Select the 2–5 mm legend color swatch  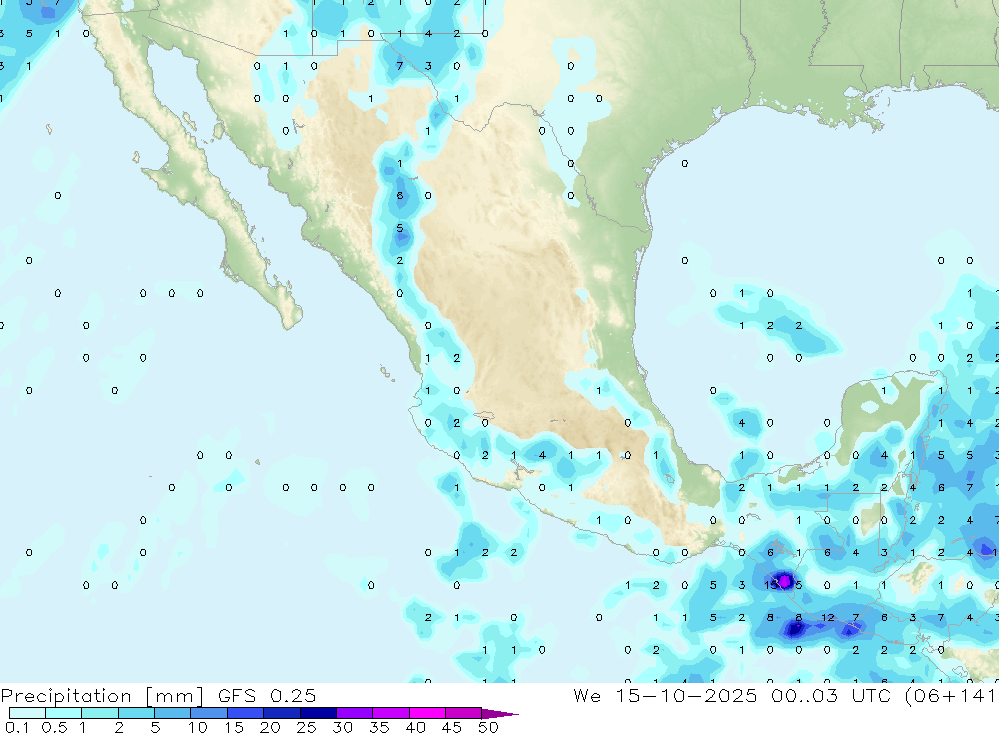point(136,713)
